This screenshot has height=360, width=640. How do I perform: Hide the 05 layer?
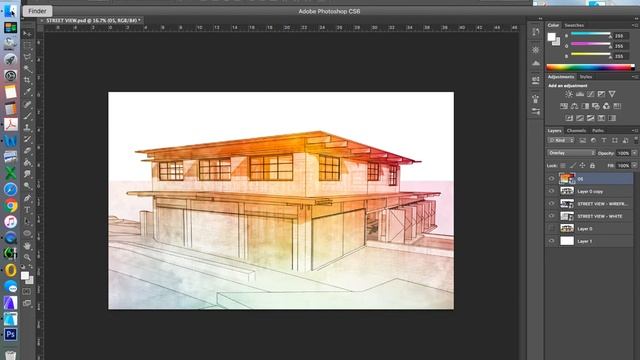pos(551,179)
